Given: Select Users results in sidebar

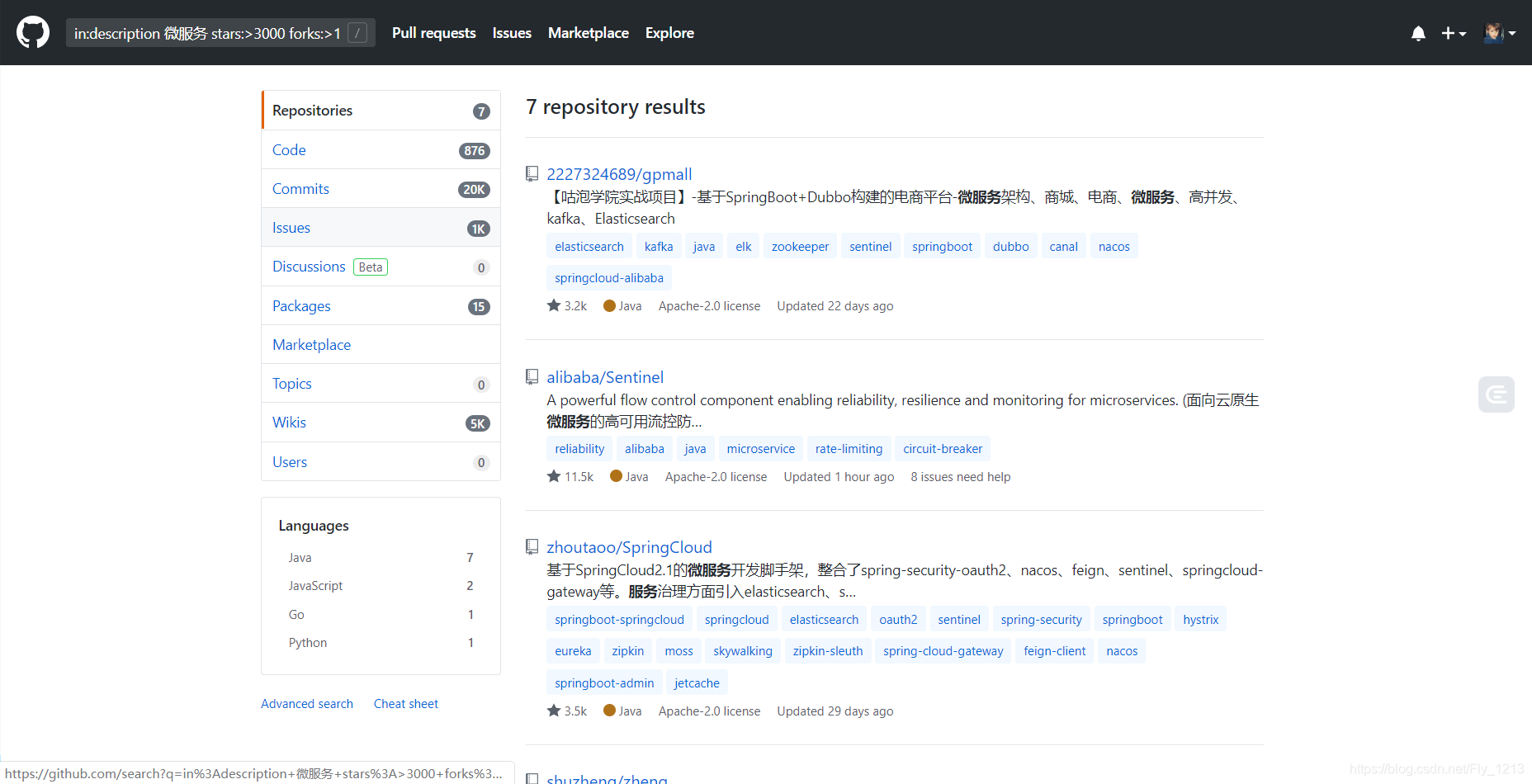Looking at the screenshot, I should [381, 462].
